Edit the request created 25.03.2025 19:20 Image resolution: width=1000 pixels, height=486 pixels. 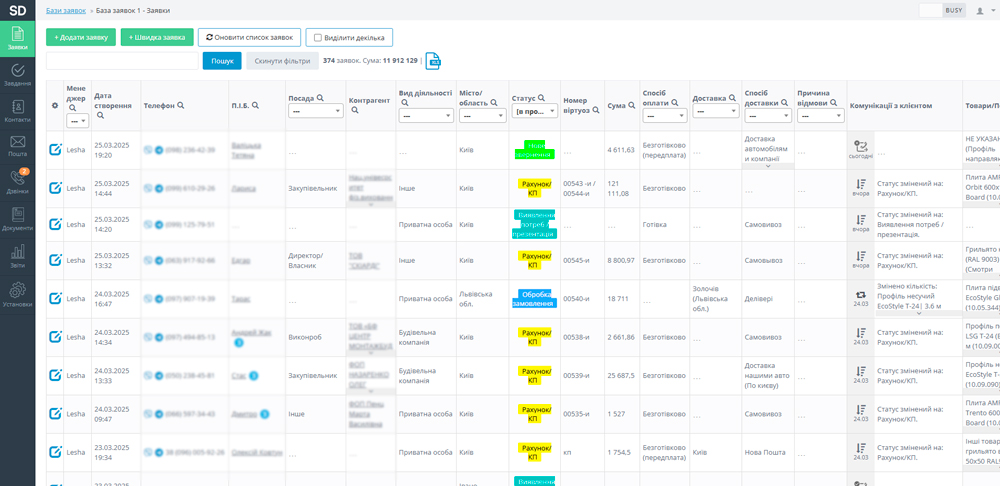point(55,150)
